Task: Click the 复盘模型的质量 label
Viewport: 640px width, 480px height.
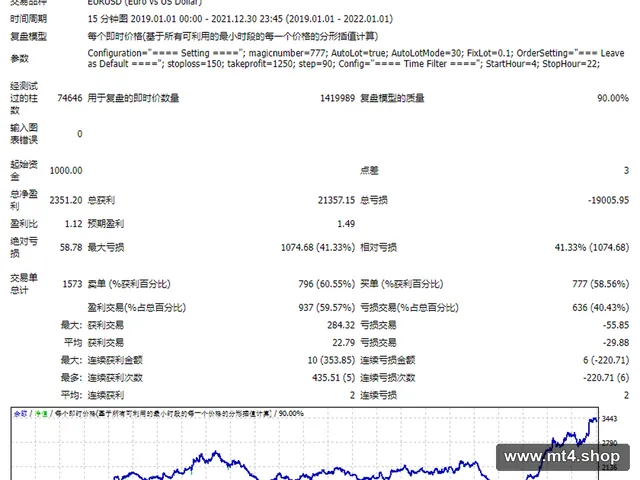Action: click(x=392, y=98)
